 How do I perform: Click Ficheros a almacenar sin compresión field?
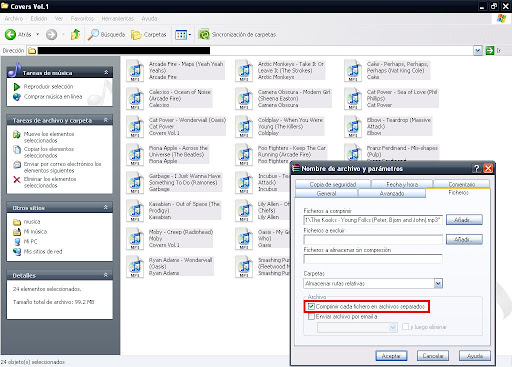click(373, 259)
